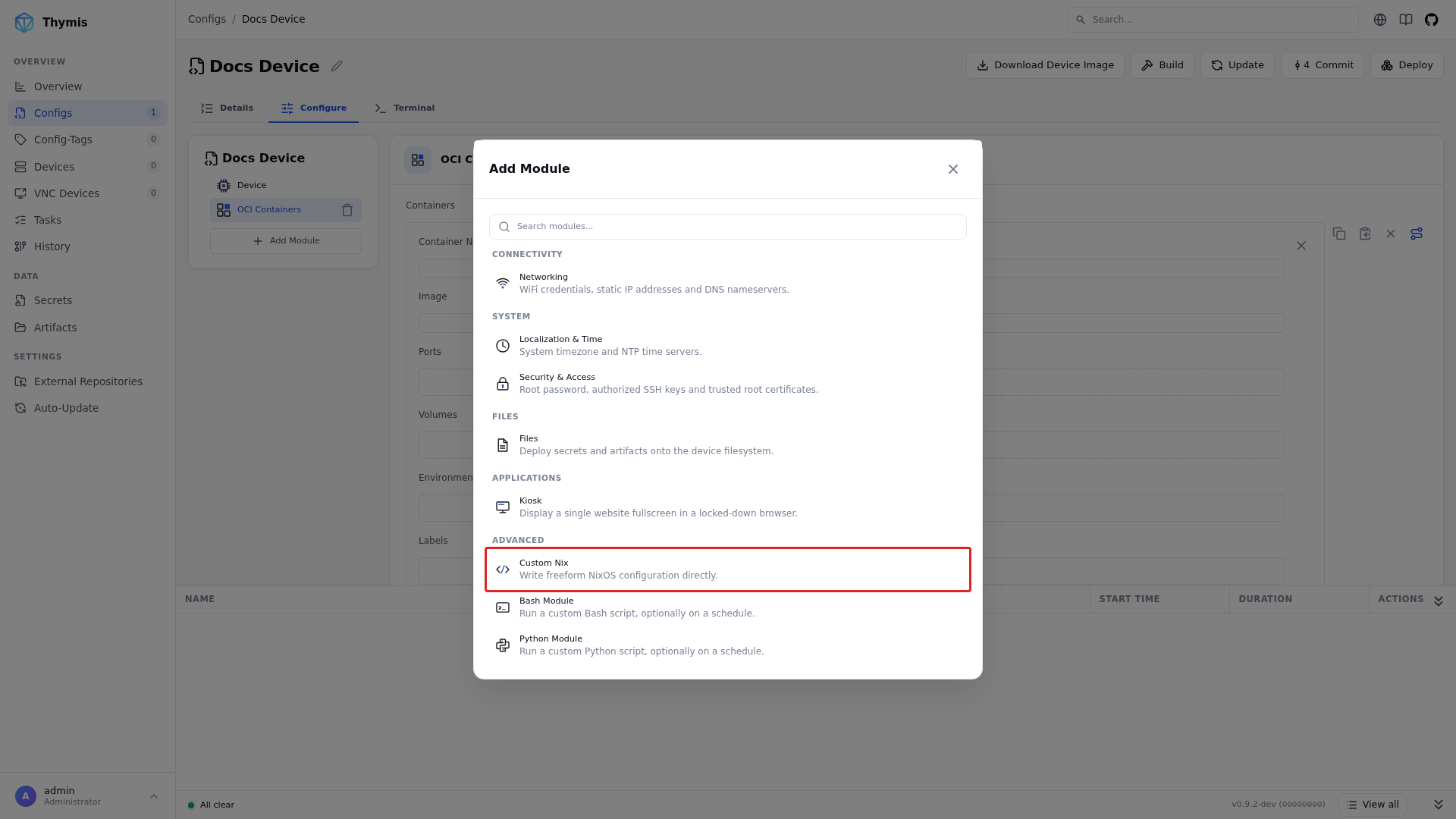
Task: Open VNC Devices in the sidebar
Action: tap(87, 193)
